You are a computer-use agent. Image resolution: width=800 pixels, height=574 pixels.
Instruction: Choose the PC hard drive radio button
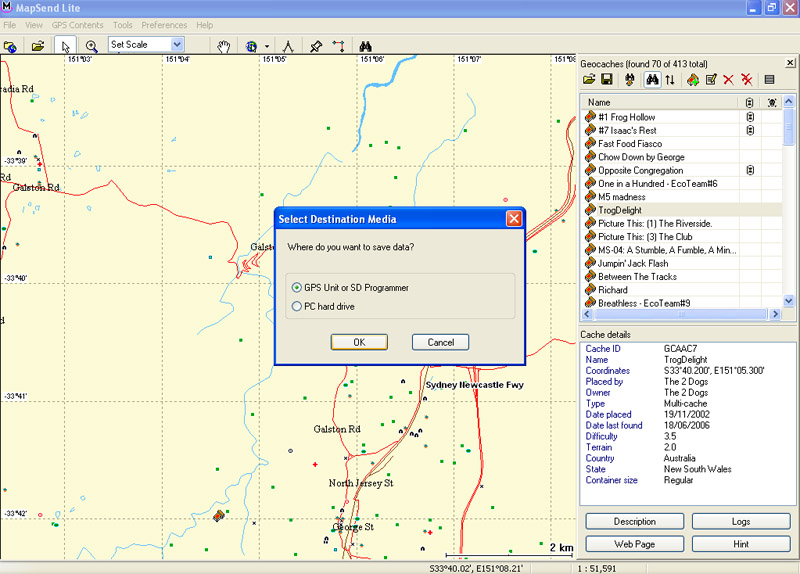[x=296, y=306]
